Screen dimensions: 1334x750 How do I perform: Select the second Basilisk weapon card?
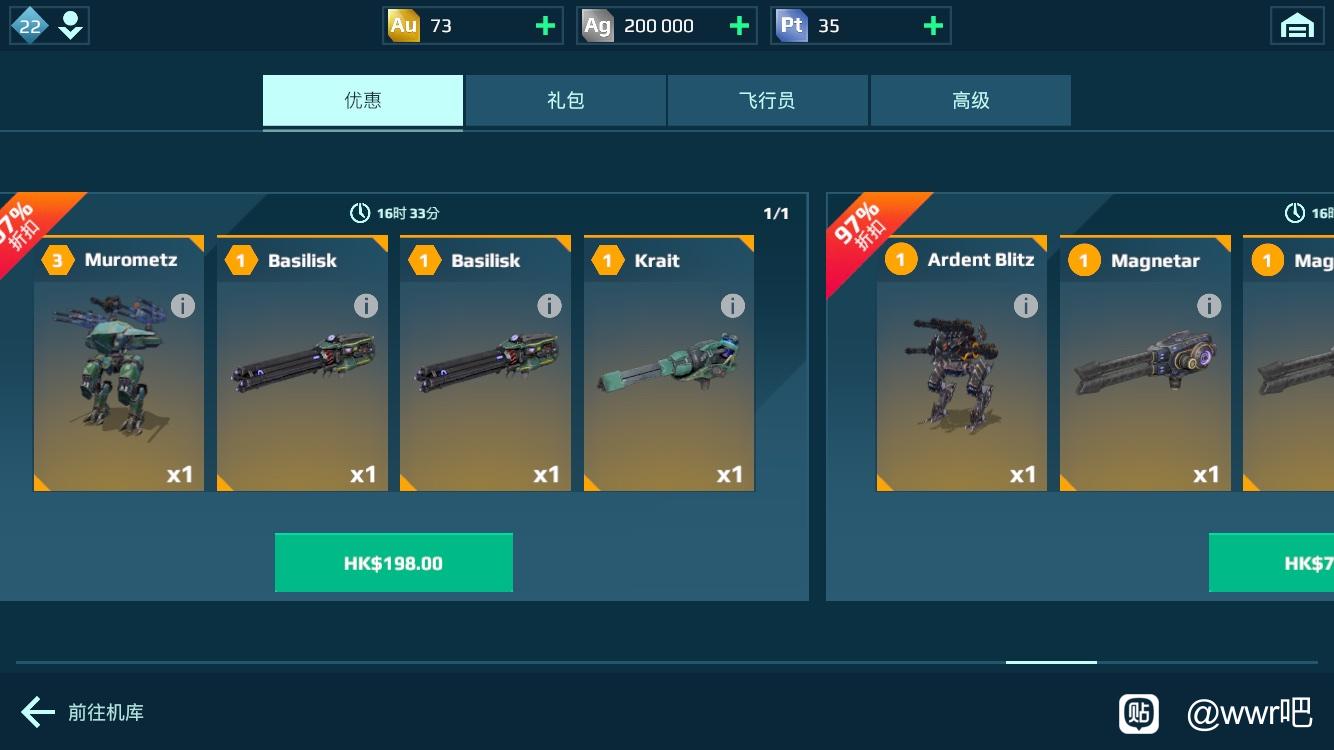click(x=486, y=364)
